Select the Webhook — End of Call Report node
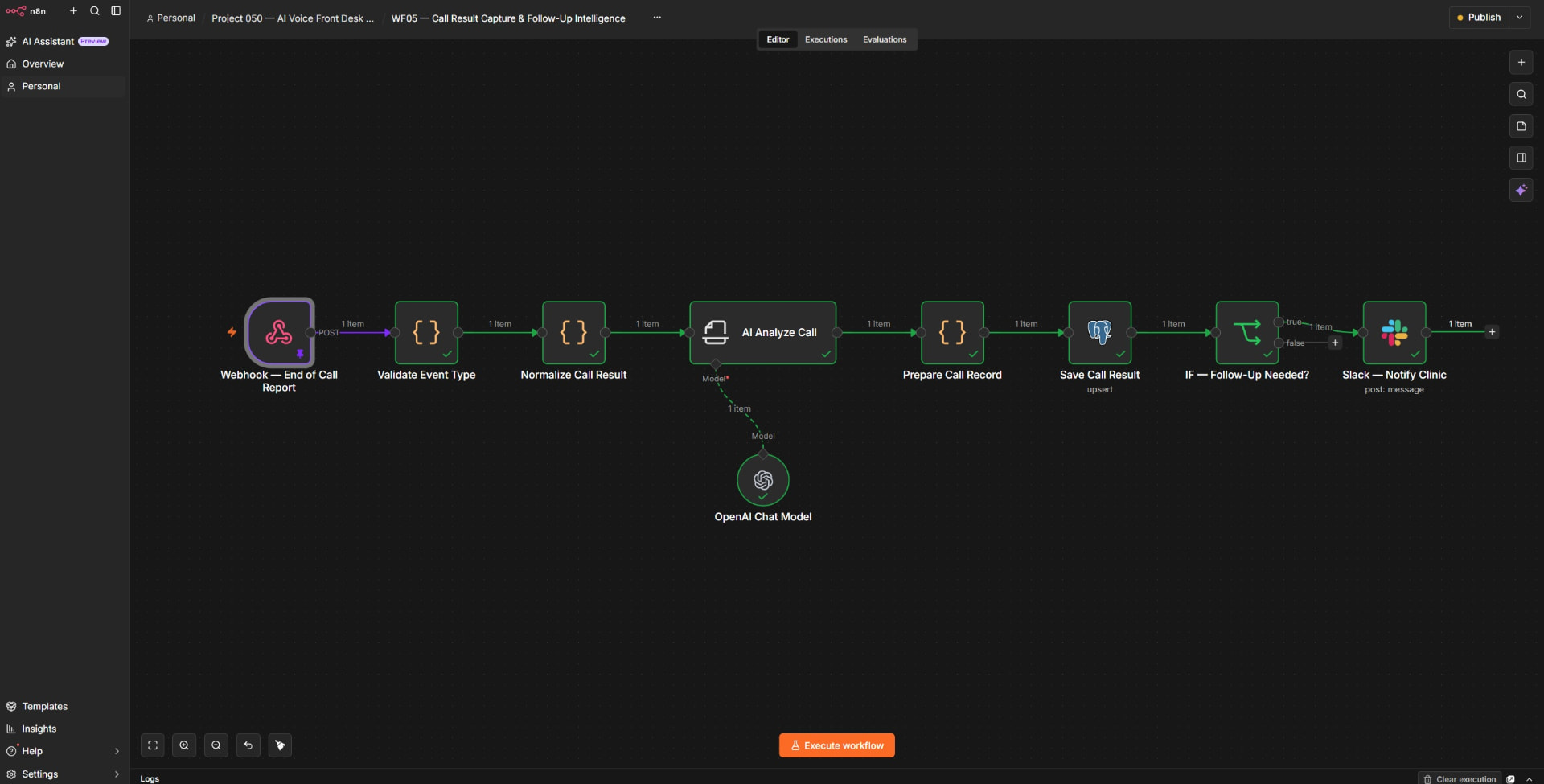 tap(279, 332)
